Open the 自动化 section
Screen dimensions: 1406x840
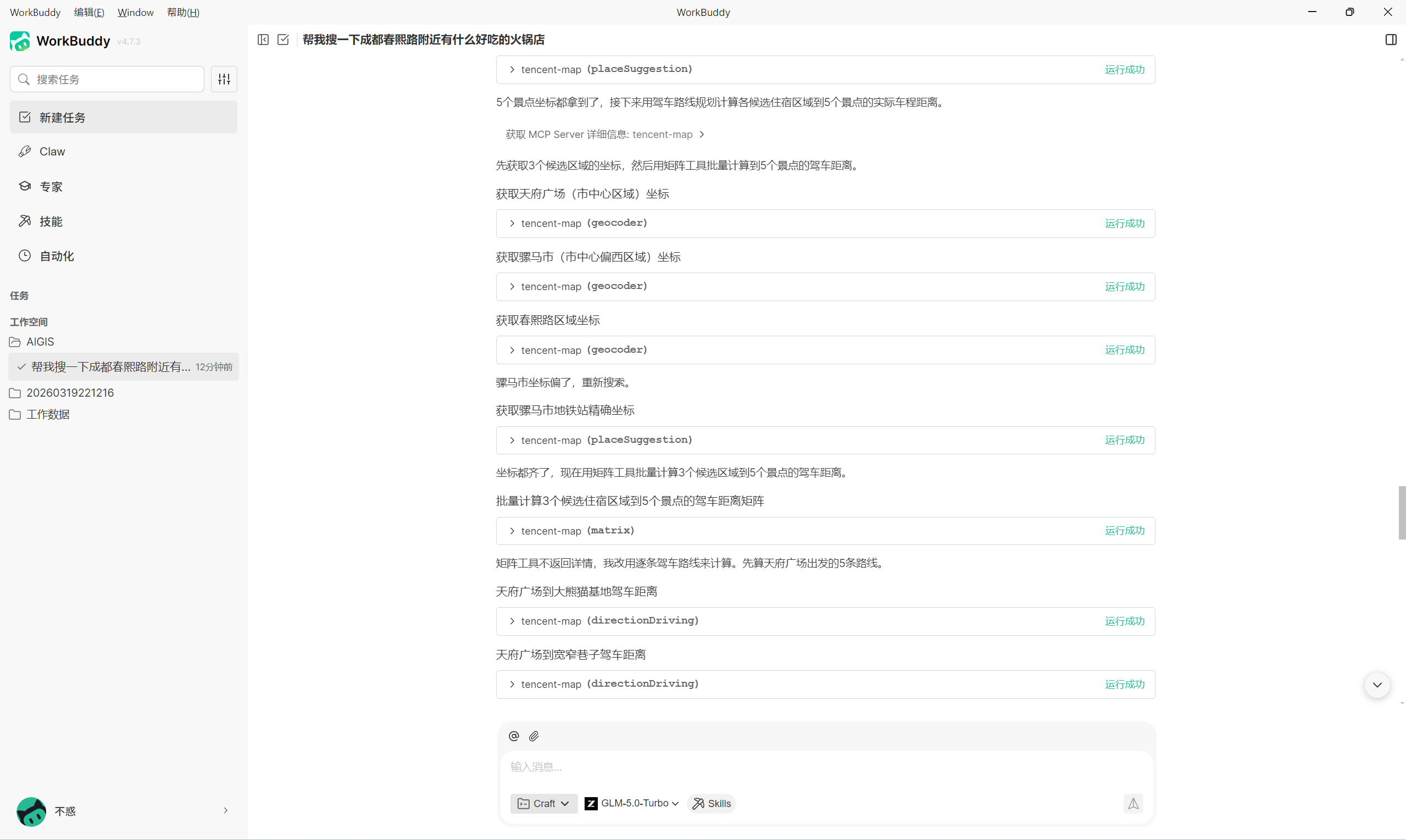pyautogui.click(x=124, y=256)
